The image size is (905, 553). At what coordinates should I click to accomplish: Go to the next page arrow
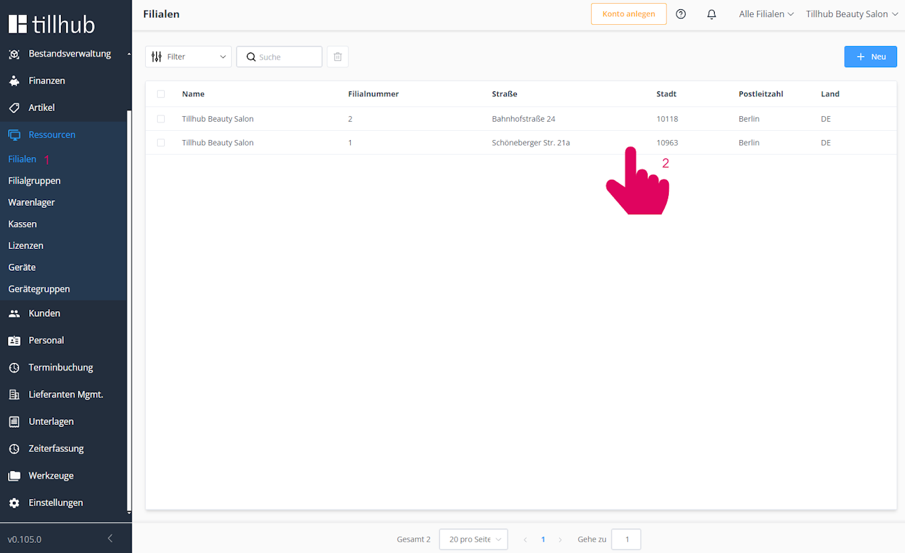560,540
